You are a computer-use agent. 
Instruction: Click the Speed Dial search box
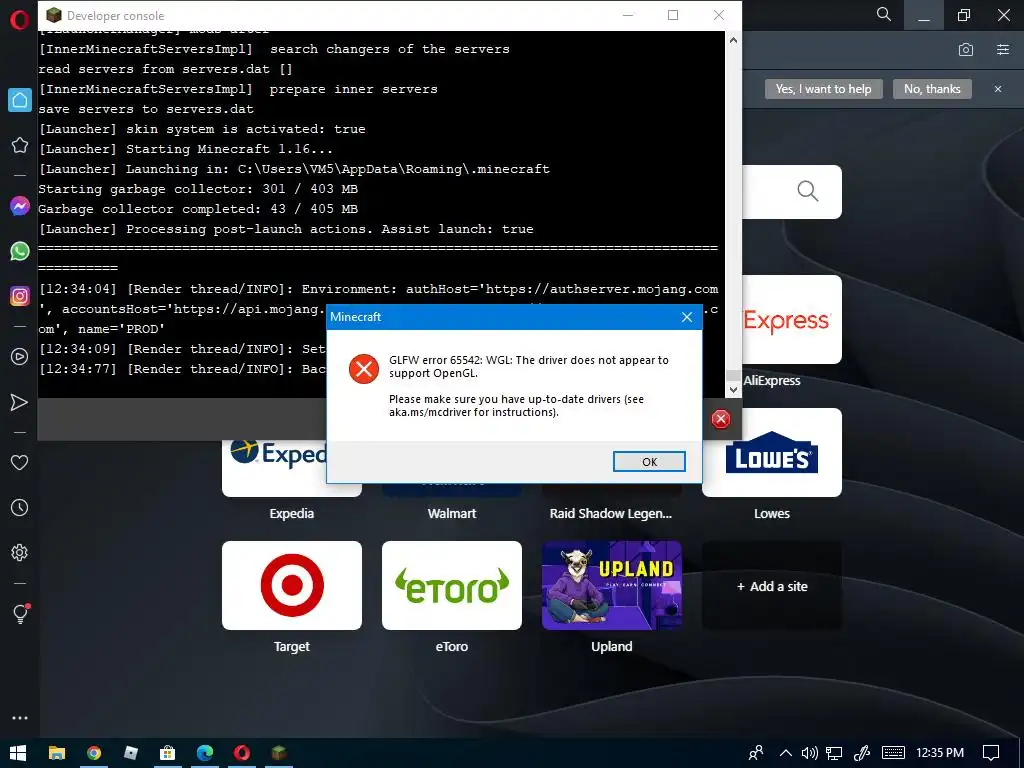(x=792, y=192)
